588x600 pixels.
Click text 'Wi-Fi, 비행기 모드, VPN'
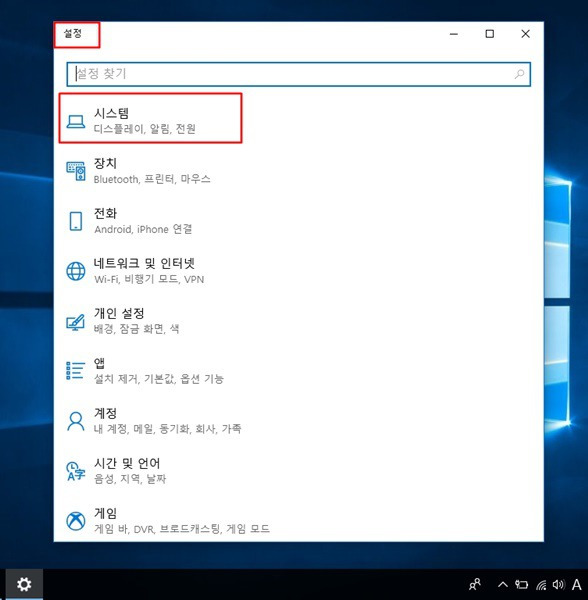pyautogui.click(x=149, y=279)
